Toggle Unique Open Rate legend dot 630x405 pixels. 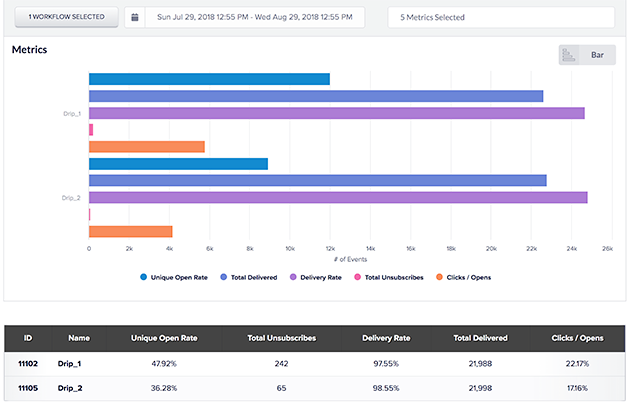coord(144,276)
